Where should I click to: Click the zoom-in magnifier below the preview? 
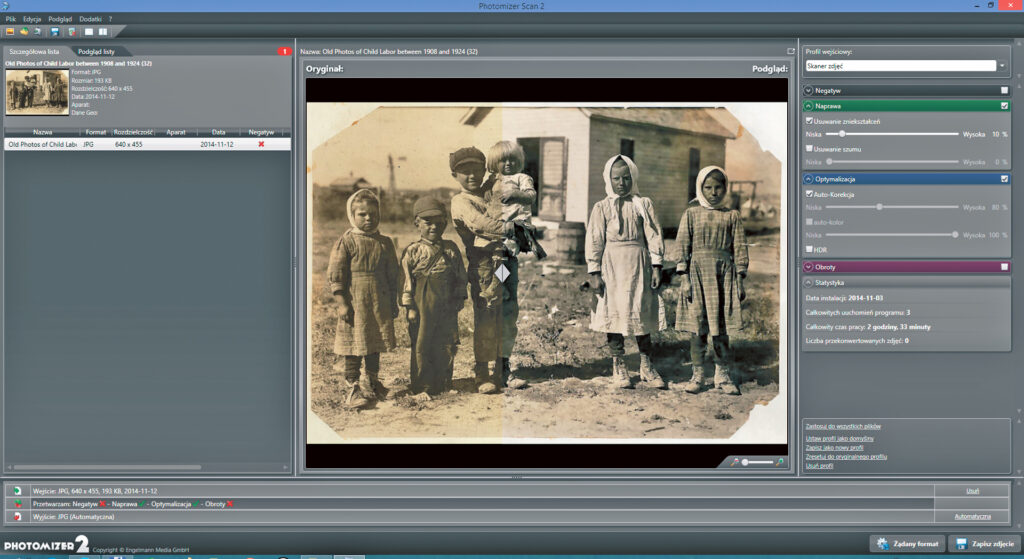pyautogui.click(x=780, y=461)
